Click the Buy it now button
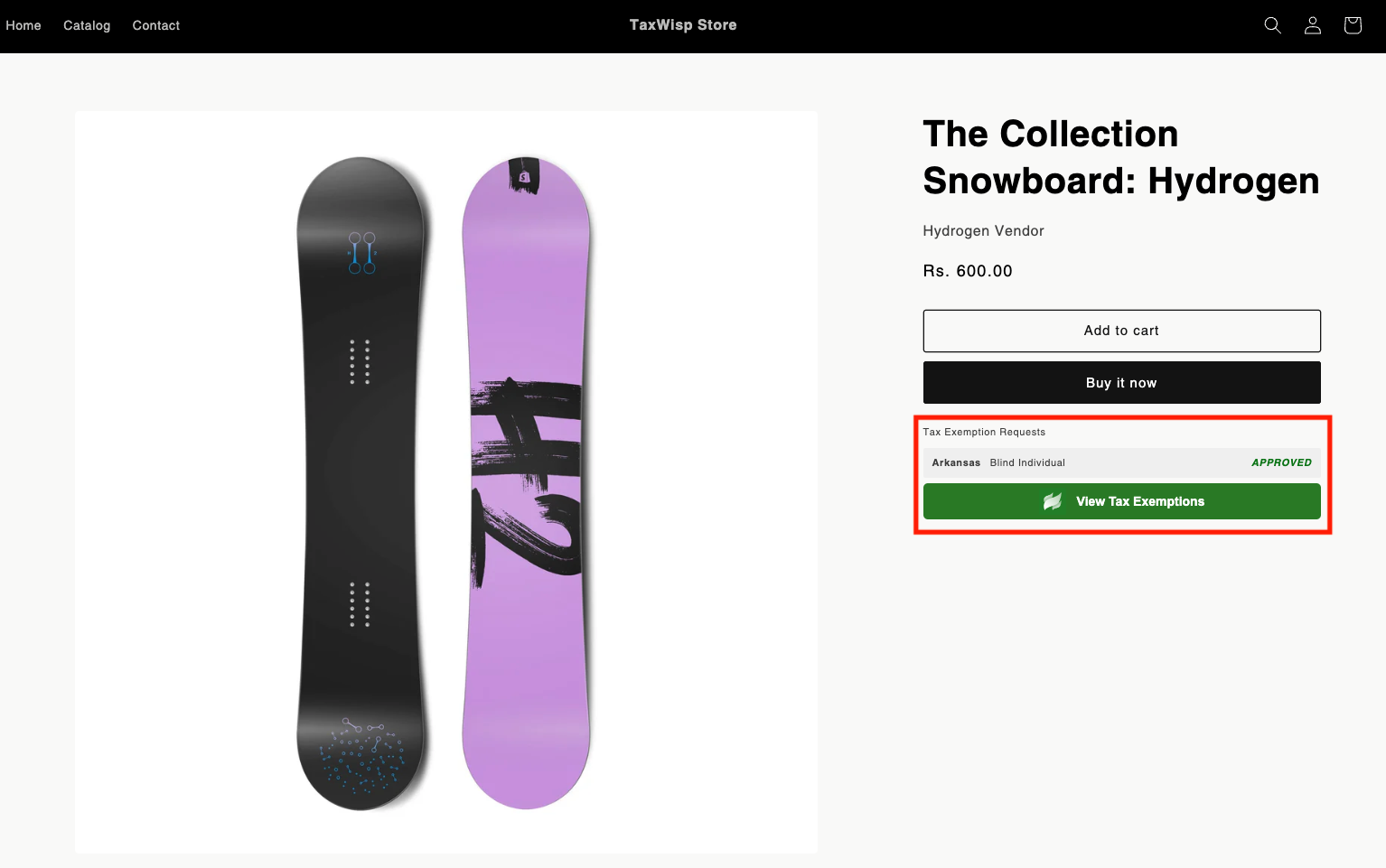 pyautogui.click(x=1121, y=383)
